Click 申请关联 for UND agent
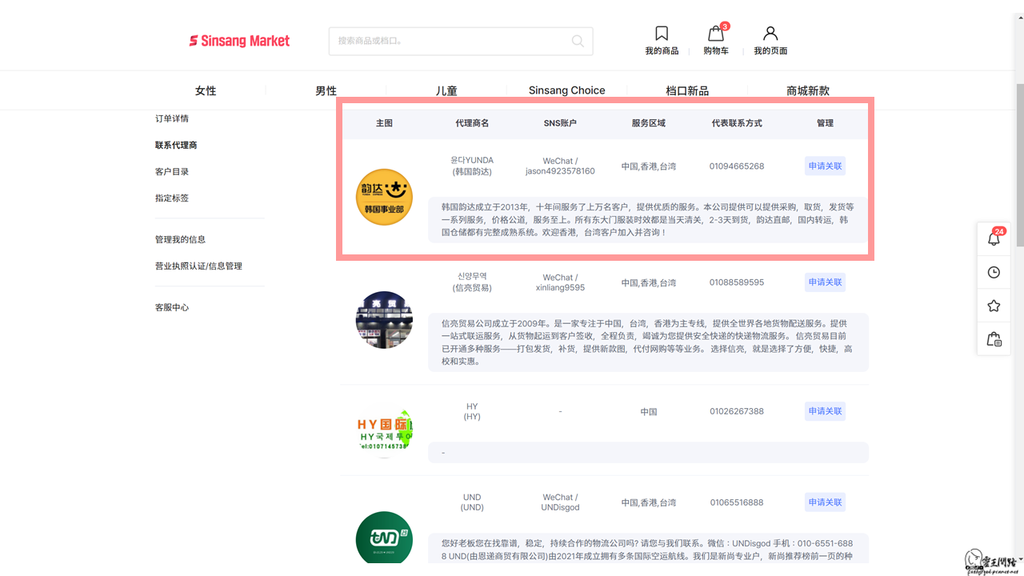This screenshot has width=1024, height=576. point(825,502)
